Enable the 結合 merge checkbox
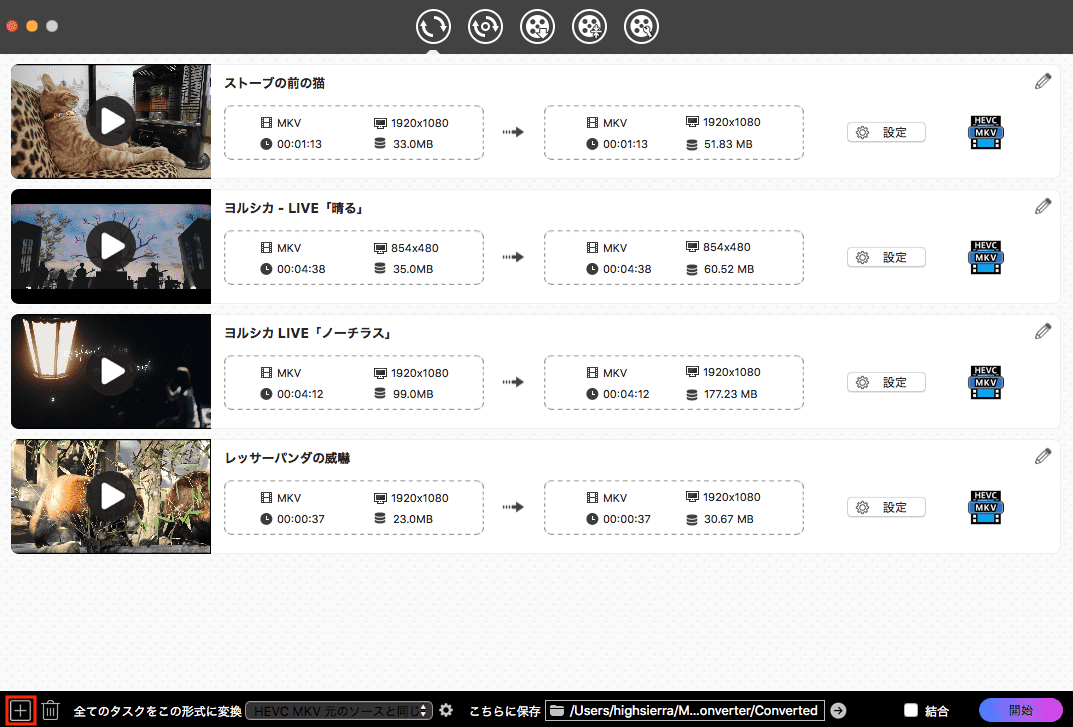The width and height of the screenshot is (1073, 727). pos(910,711)
